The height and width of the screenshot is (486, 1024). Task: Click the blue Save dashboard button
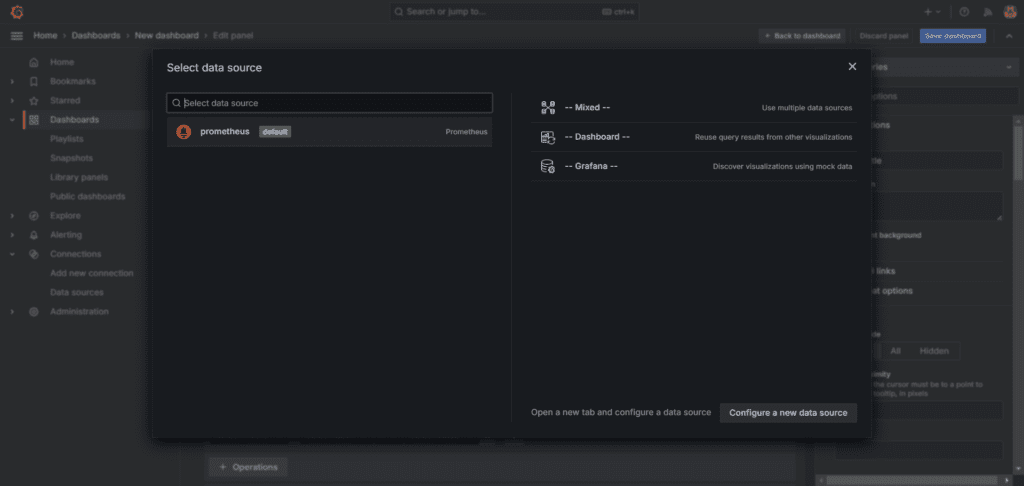click(953, 36)
